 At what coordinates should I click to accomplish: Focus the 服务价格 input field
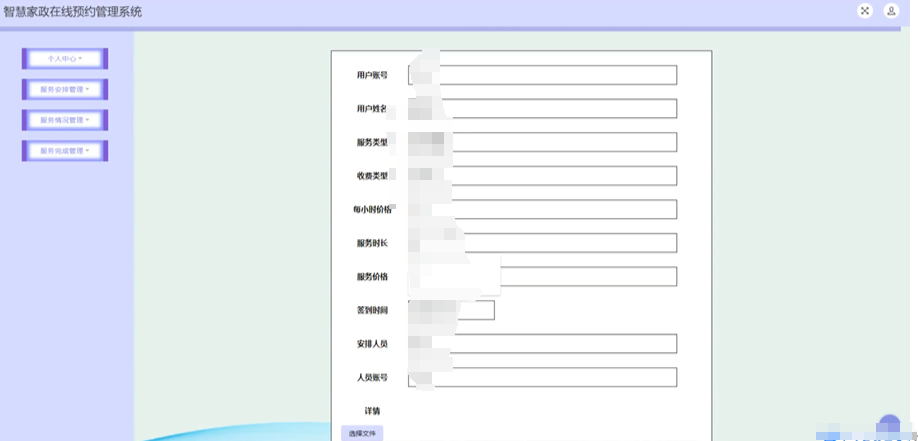pos(542,276)
